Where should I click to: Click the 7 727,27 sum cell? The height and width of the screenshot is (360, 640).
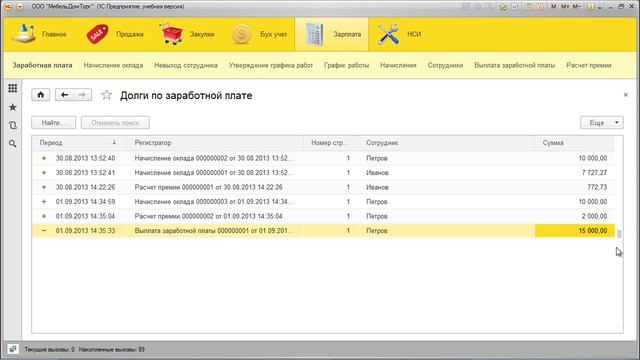[575, 173]
